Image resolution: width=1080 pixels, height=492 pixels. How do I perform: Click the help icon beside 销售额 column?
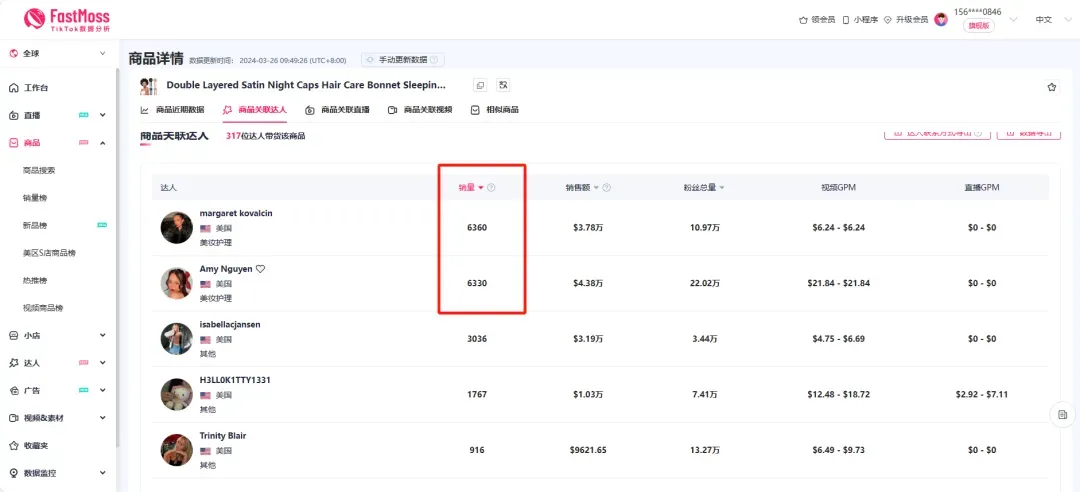coord(607,188)
